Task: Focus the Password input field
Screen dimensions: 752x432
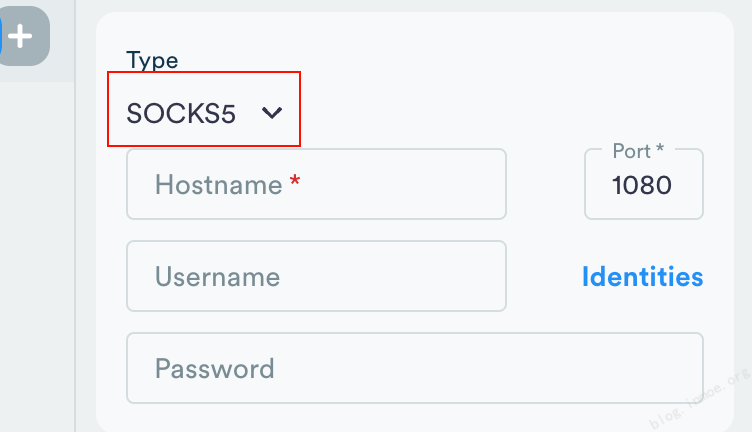Action: coord(414,368)
